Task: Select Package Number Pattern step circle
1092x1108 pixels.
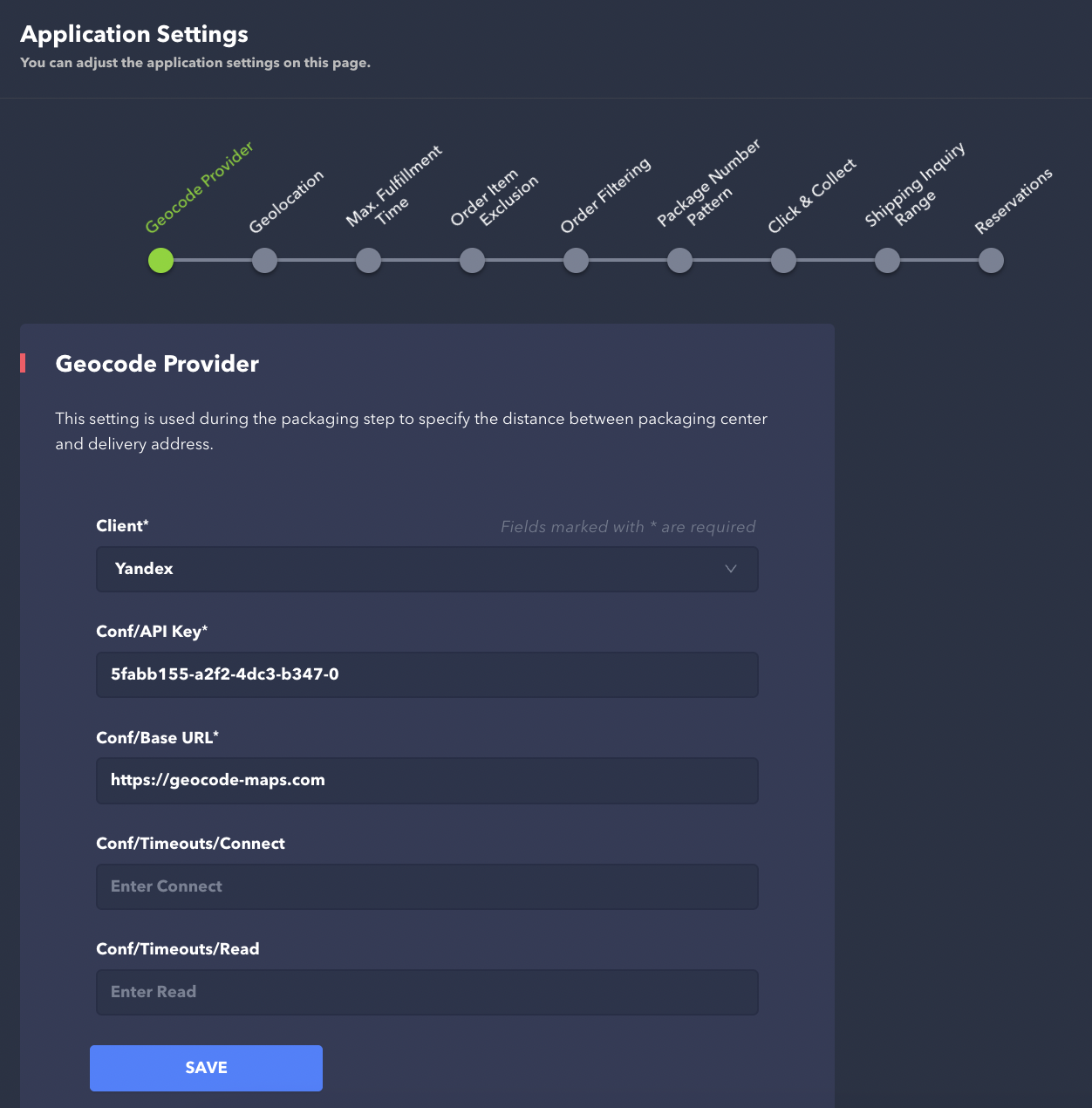Action: 679,260
